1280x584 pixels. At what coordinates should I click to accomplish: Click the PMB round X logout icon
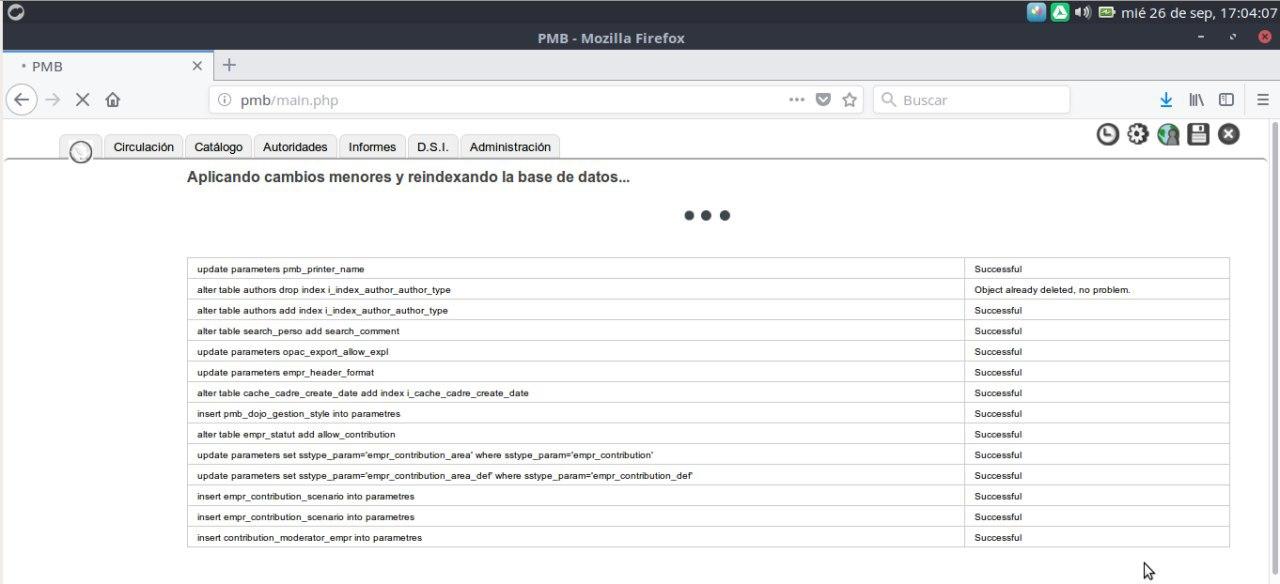click(x=1229, y=134)
